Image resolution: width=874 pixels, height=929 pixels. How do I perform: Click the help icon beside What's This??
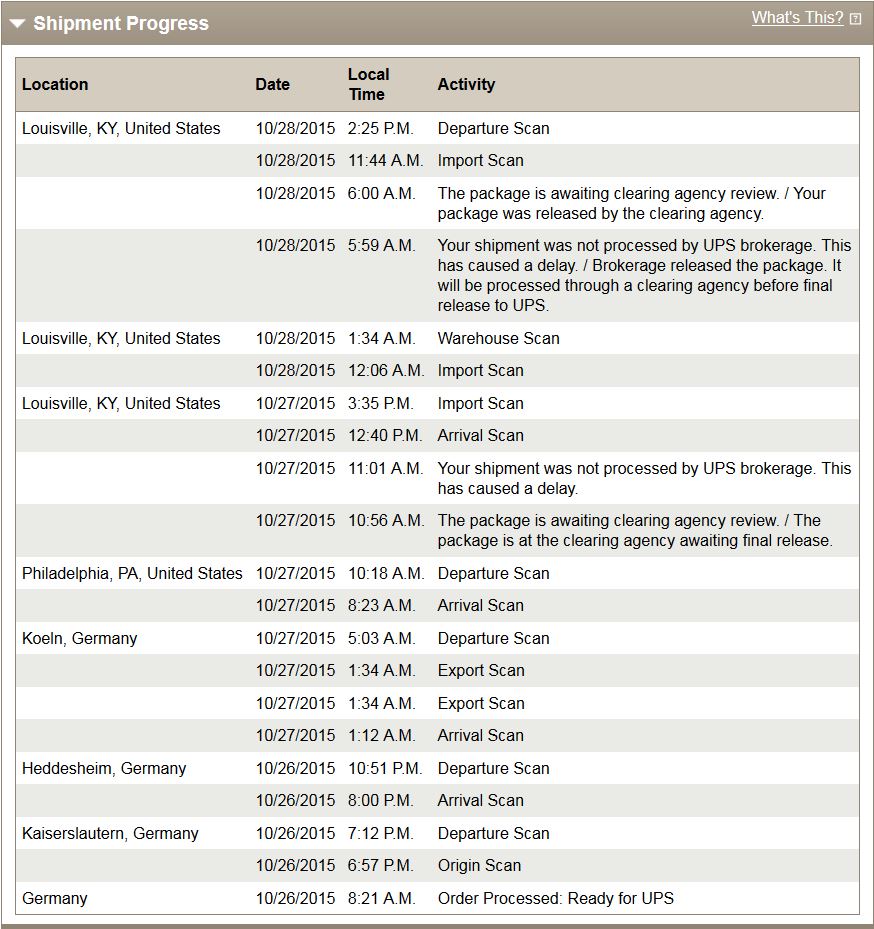[x=855, y=19]
